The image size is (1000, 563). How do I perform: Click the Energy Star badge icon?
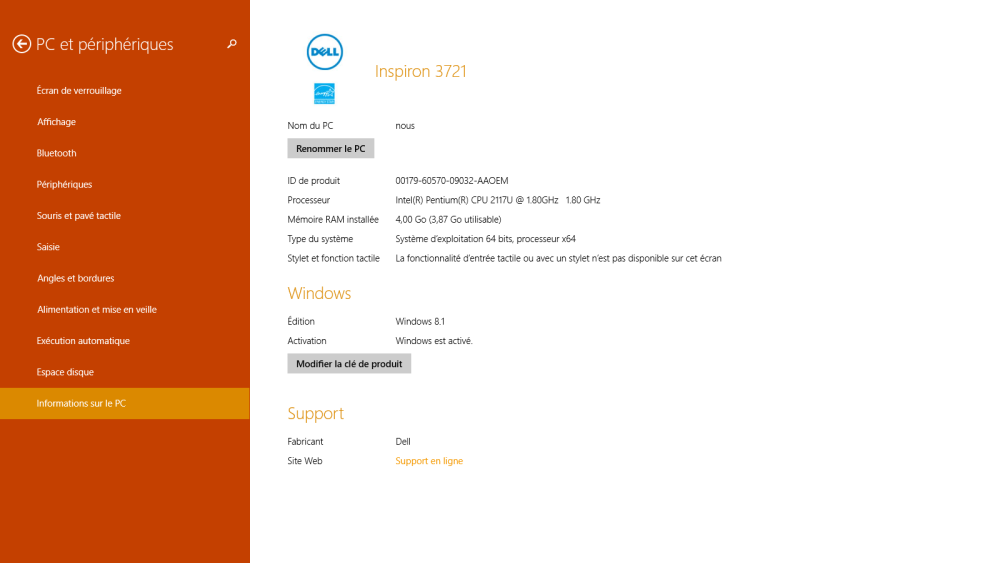[324, 94]
